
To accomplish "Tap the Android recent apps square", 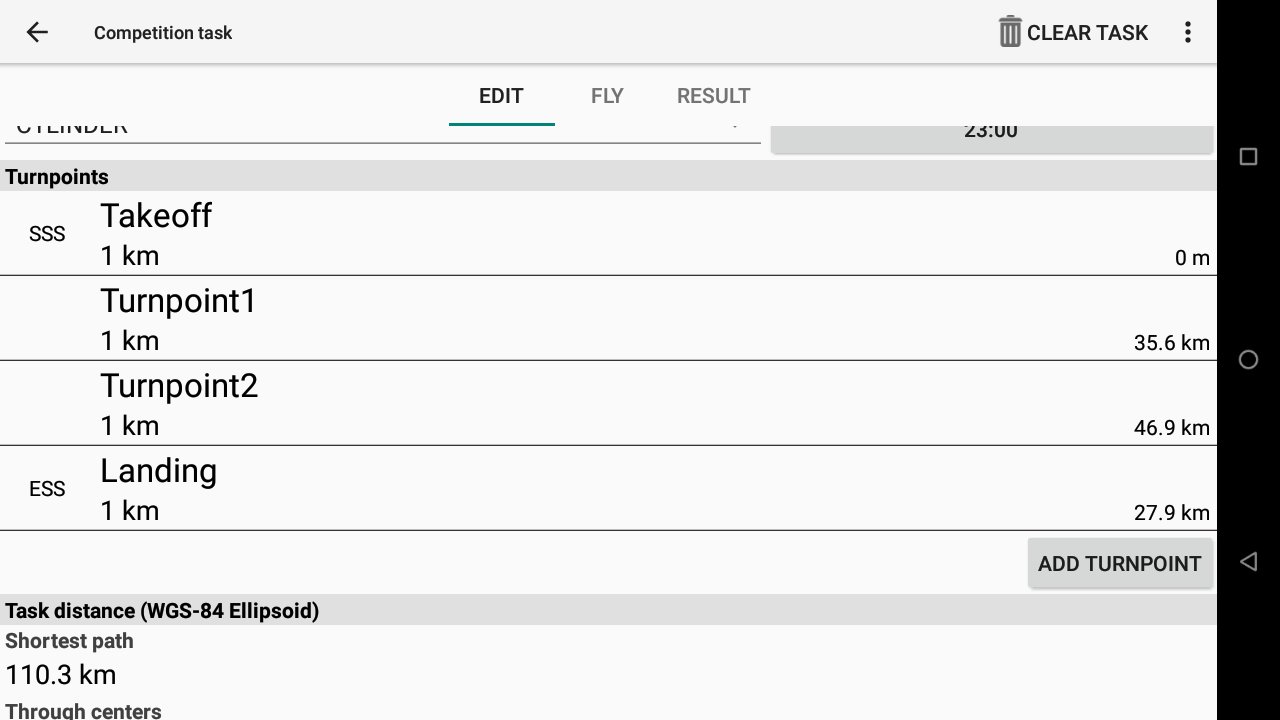I will click(x=1248, y=157).
